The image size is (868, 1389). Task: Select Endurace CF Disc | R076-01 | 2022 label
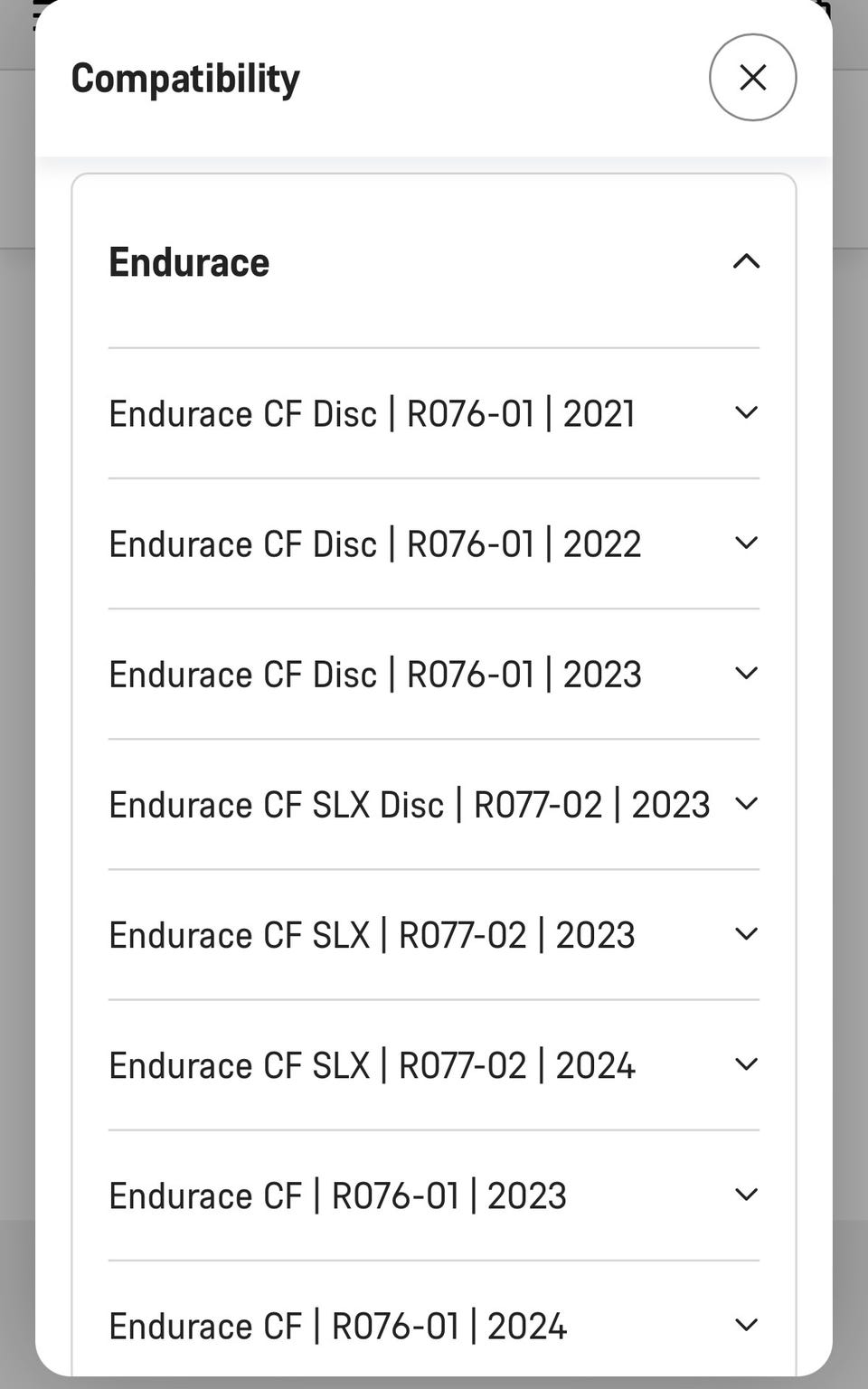click(x=375, y=544)
